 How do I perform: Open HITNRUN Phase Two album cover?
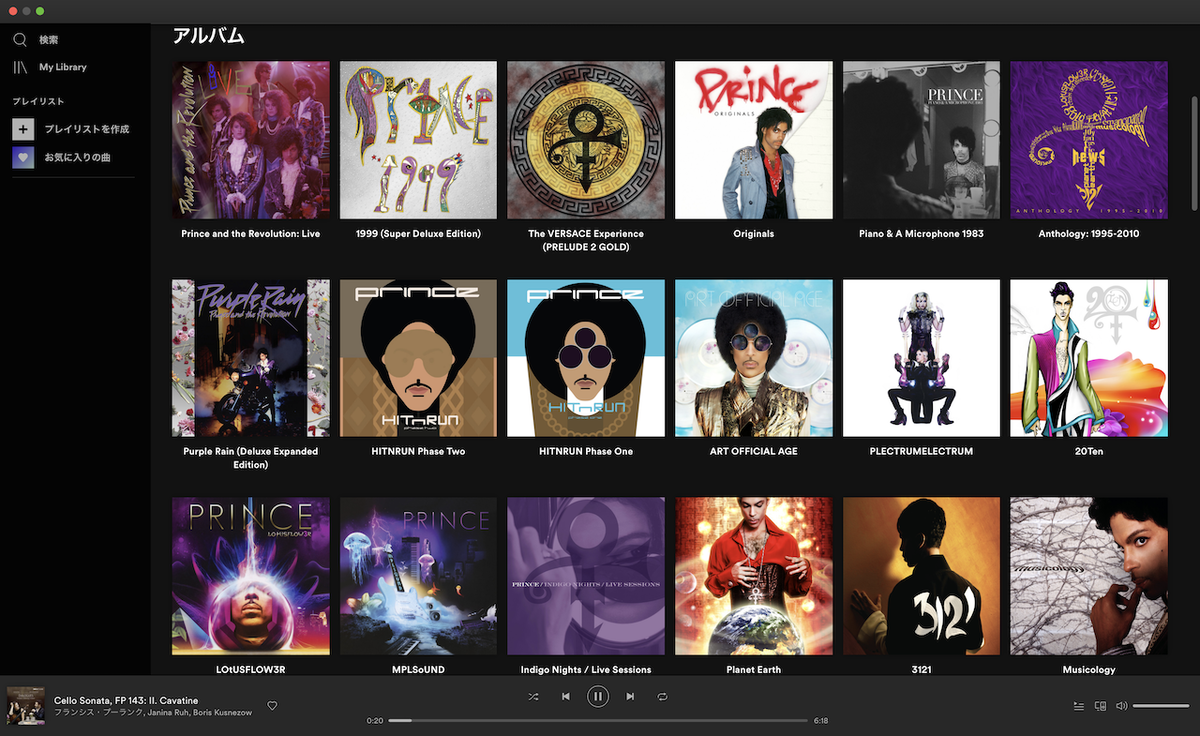[x=418, y=358]
